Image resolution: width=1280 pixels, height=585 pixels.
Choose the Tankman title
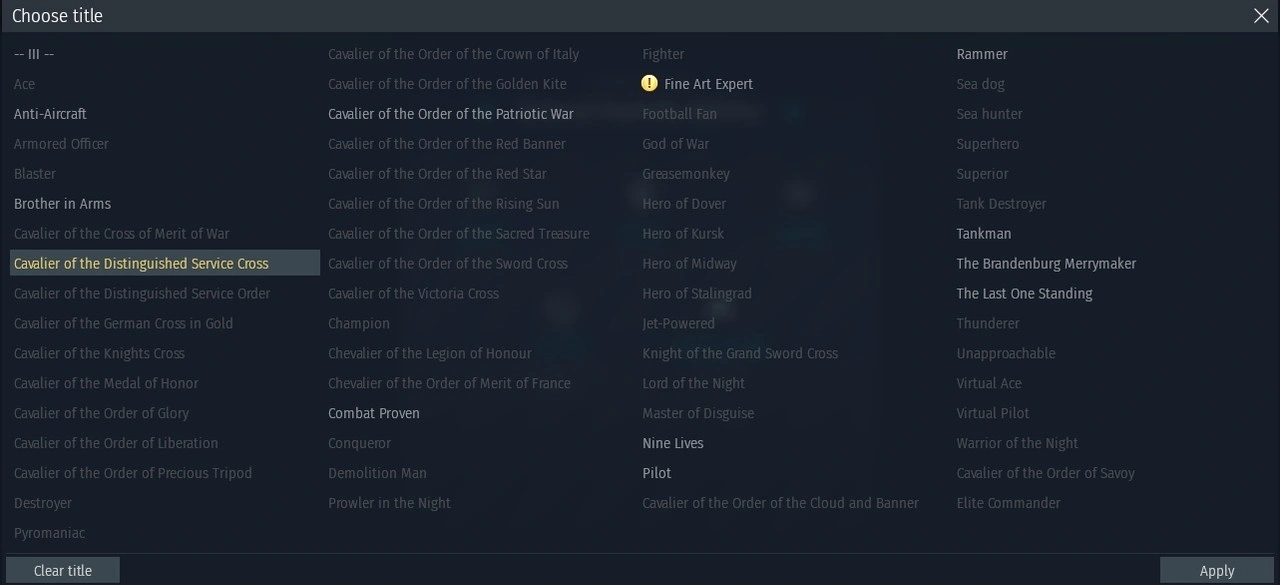coord(984,234)
